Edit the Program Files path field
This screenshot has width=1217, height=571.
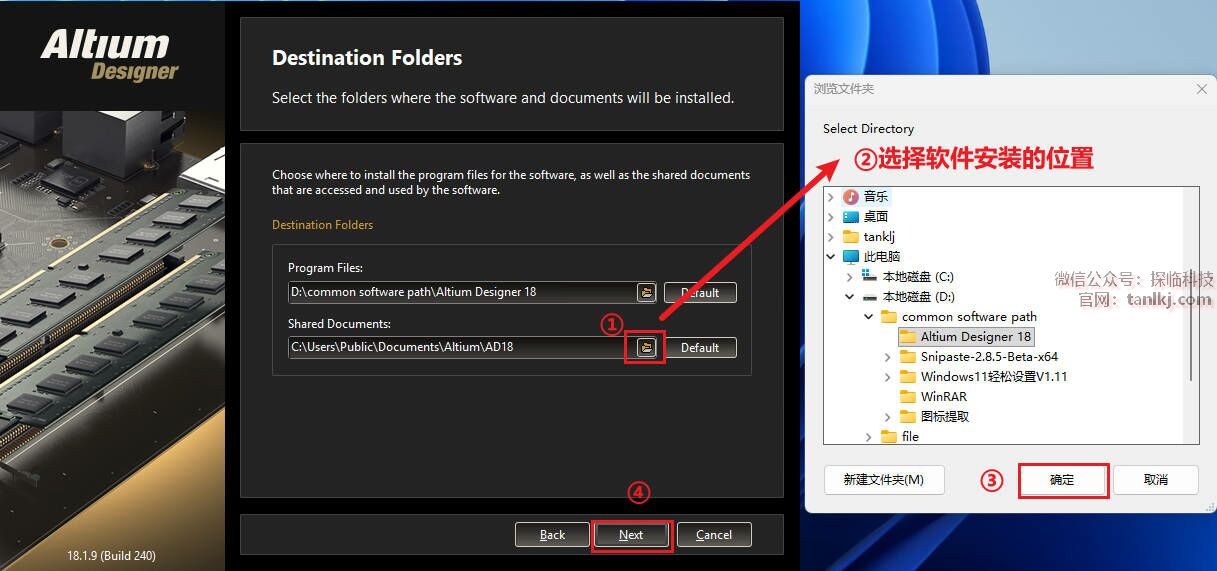[463, 292]
